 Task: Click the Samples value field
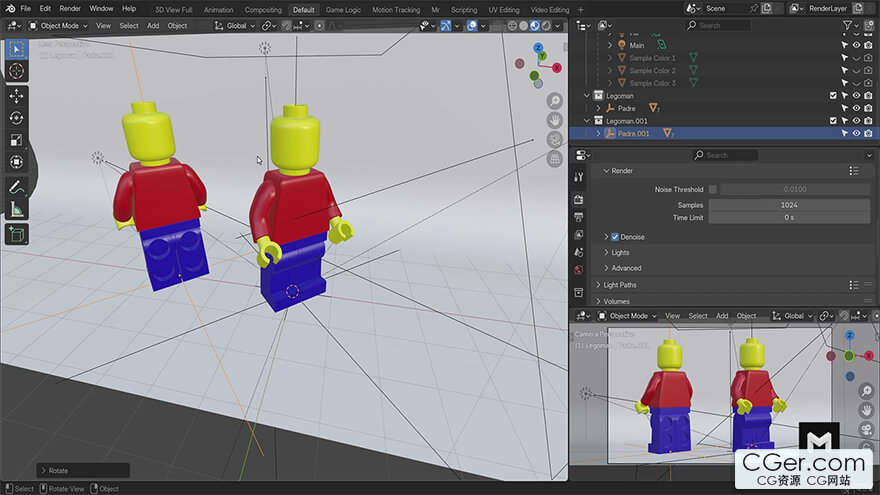[789, 204]
